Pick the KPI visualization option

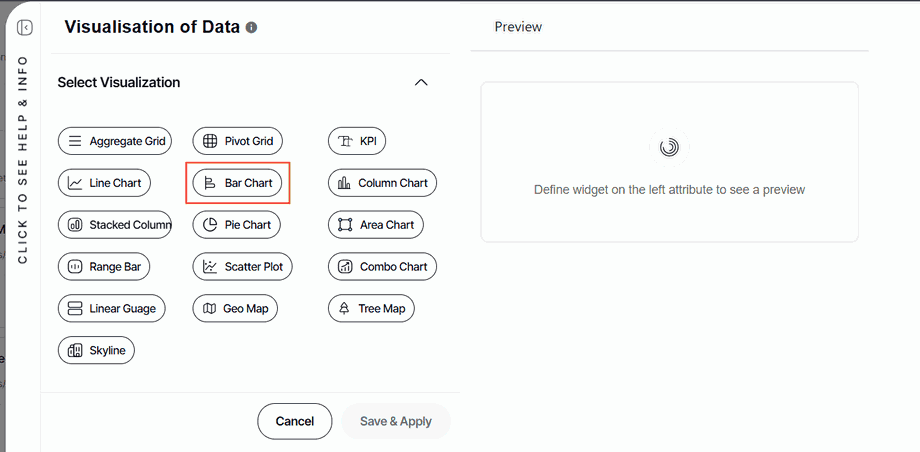coord(357,141)
